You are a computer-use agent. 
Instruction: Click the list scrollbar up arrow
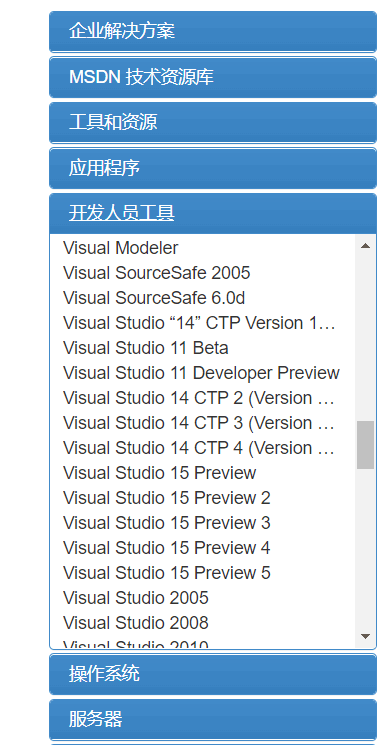point(365,246)
